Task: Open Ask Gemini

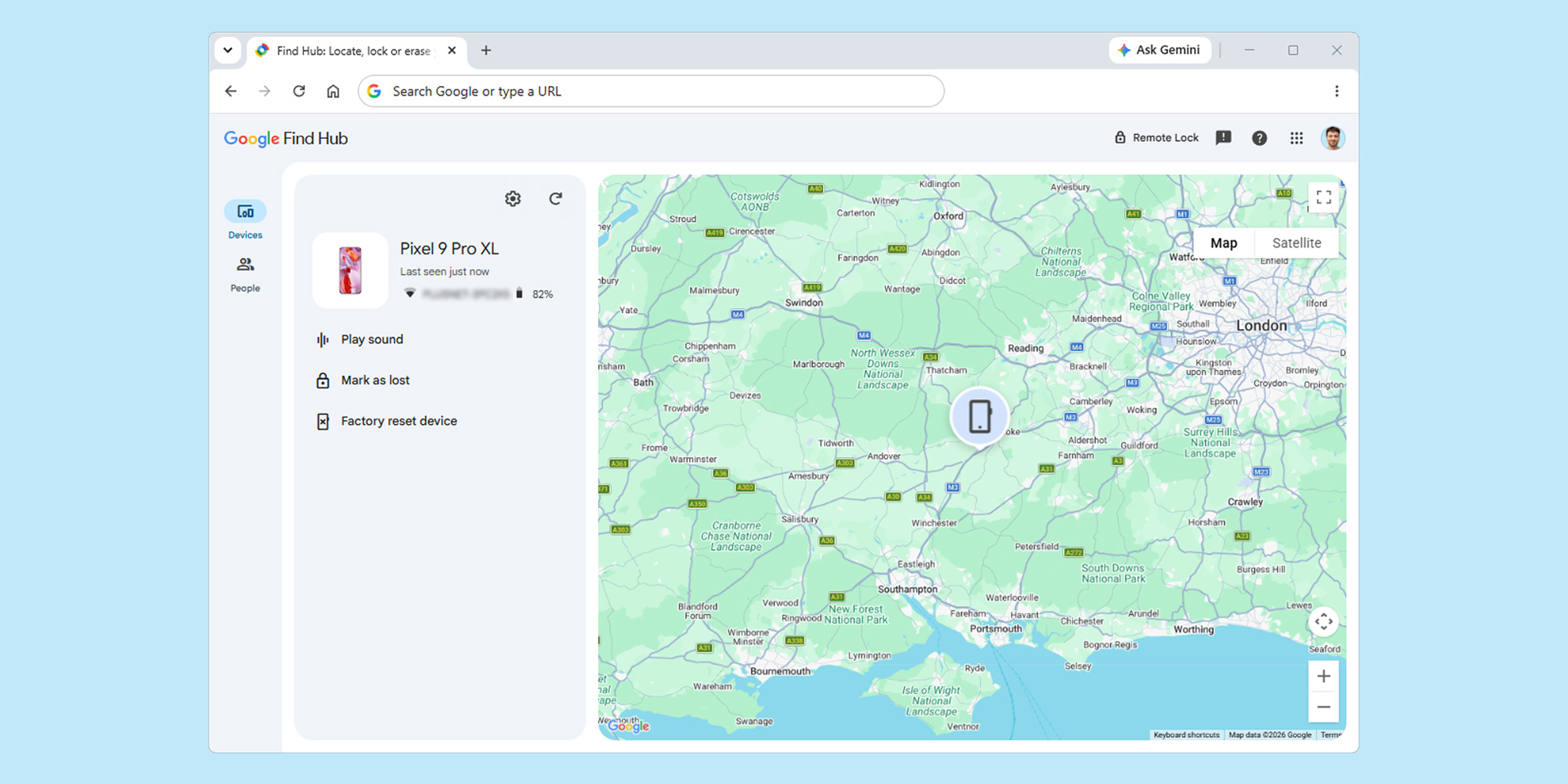Action: (1160, 50)
